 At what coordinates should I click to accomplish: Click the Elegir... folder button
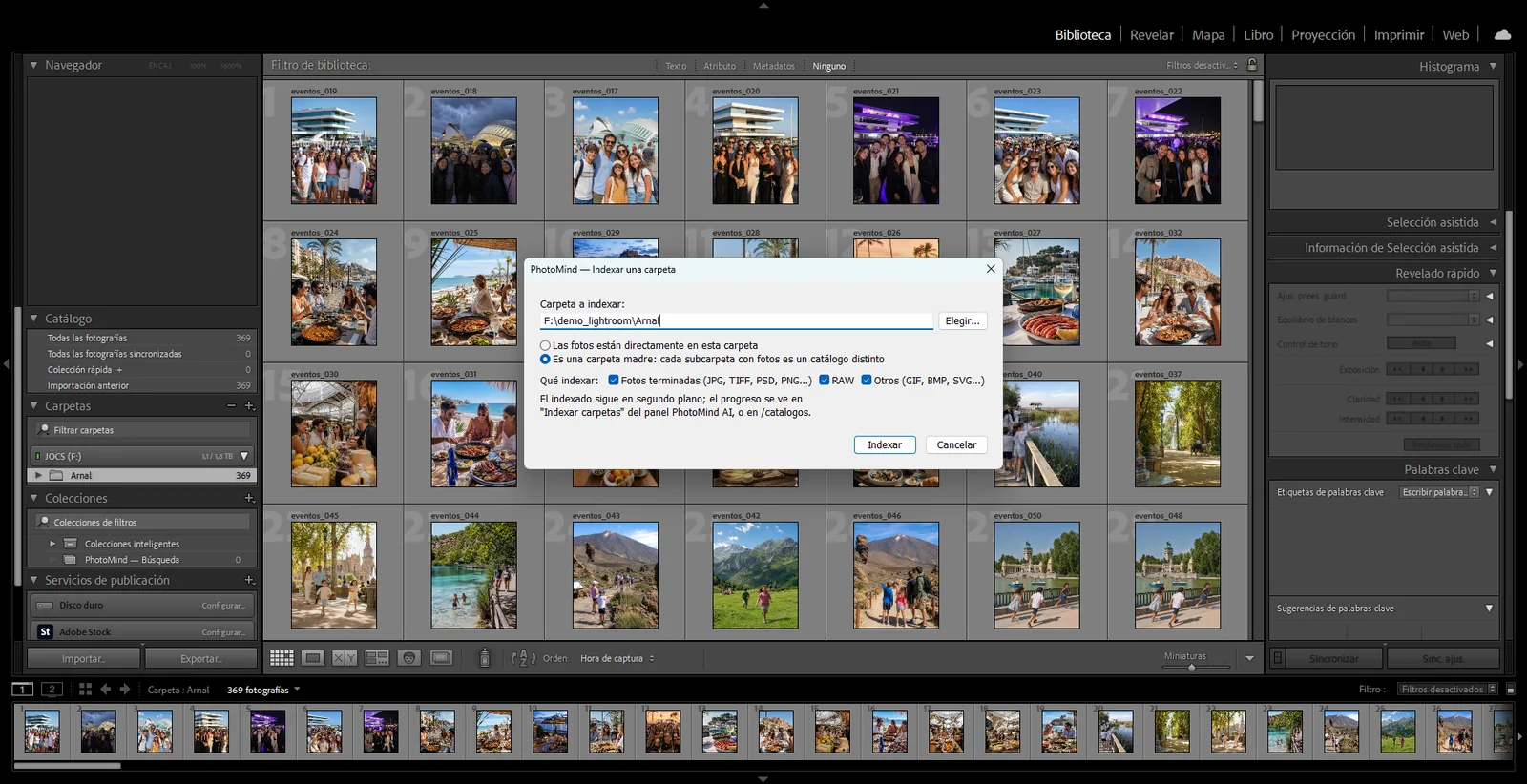[962, 320]
